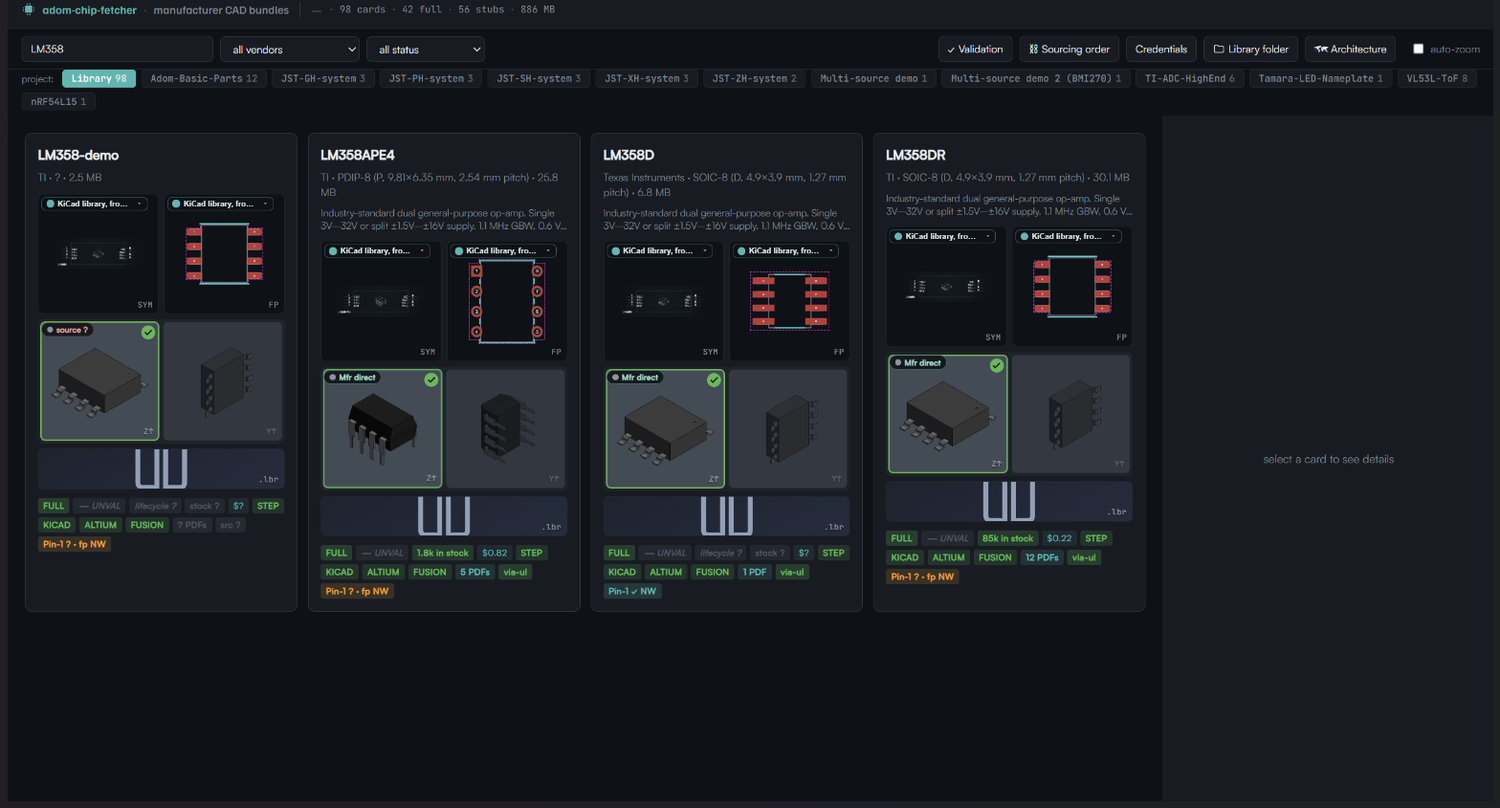Select the Z-up 3D thumbnail in LM358-demo card
The width and height of the screenshot is (1500, 808).
tap(100, 381)
